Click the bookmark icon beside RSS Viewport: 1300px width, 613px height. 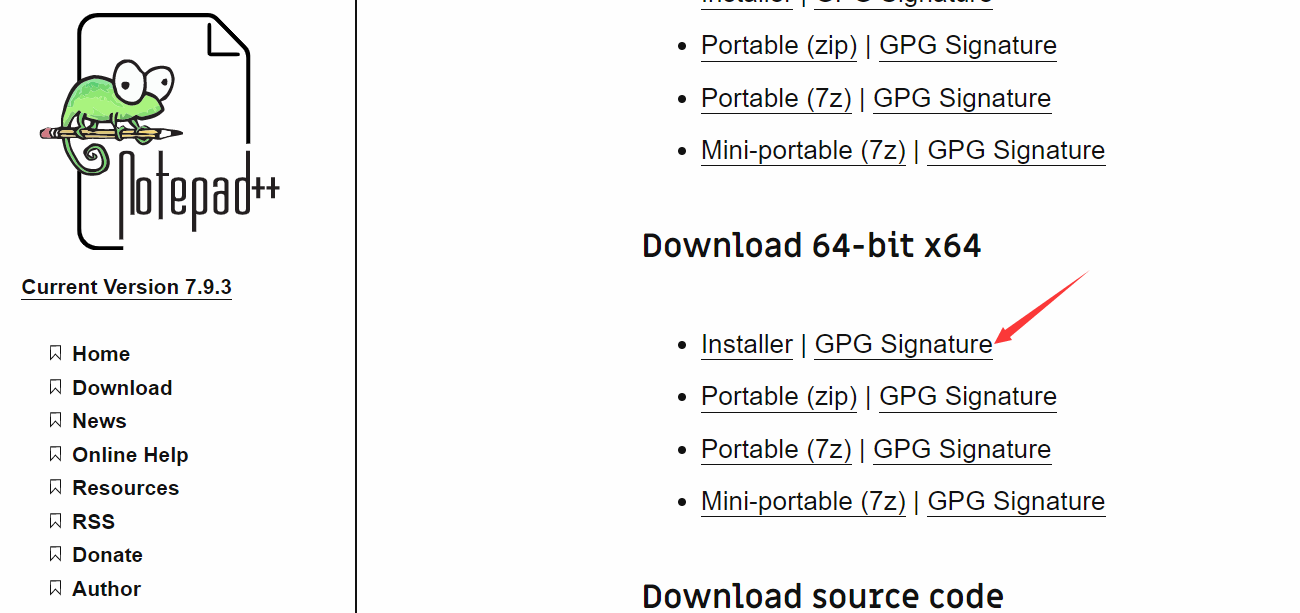(55, 521)
